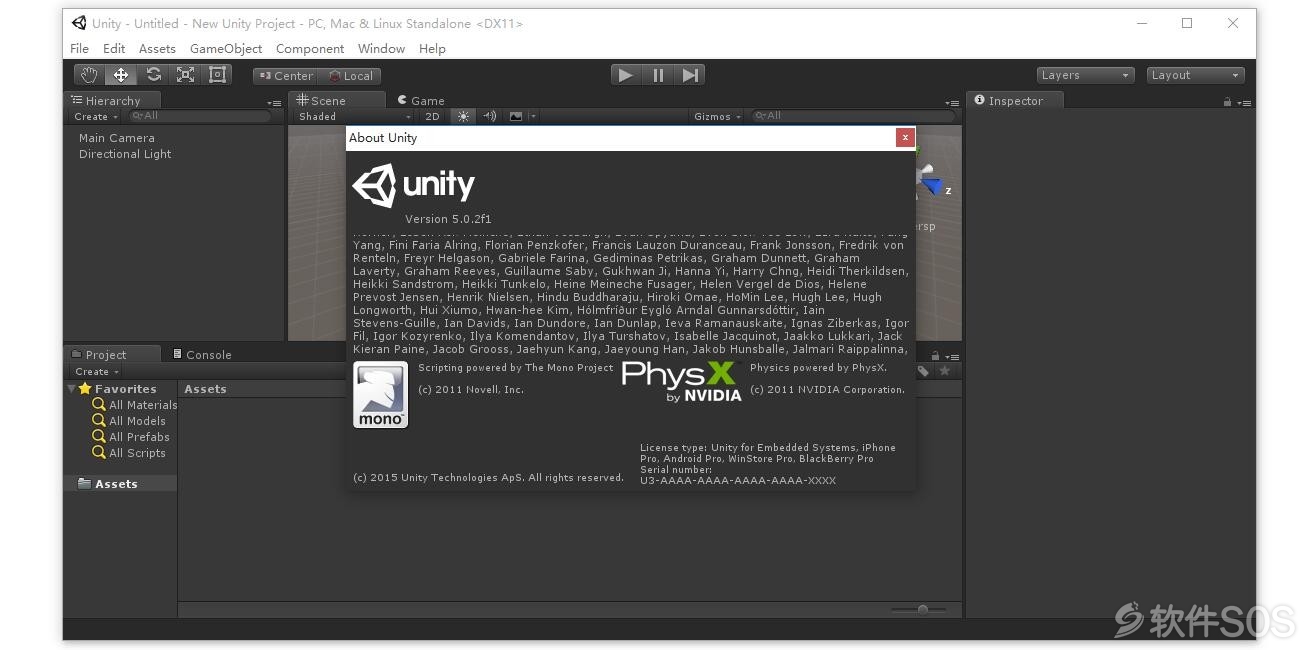This screenshot has height=650, width=1314.
Task: Open the Assets menu
Action: coord(157,49)
